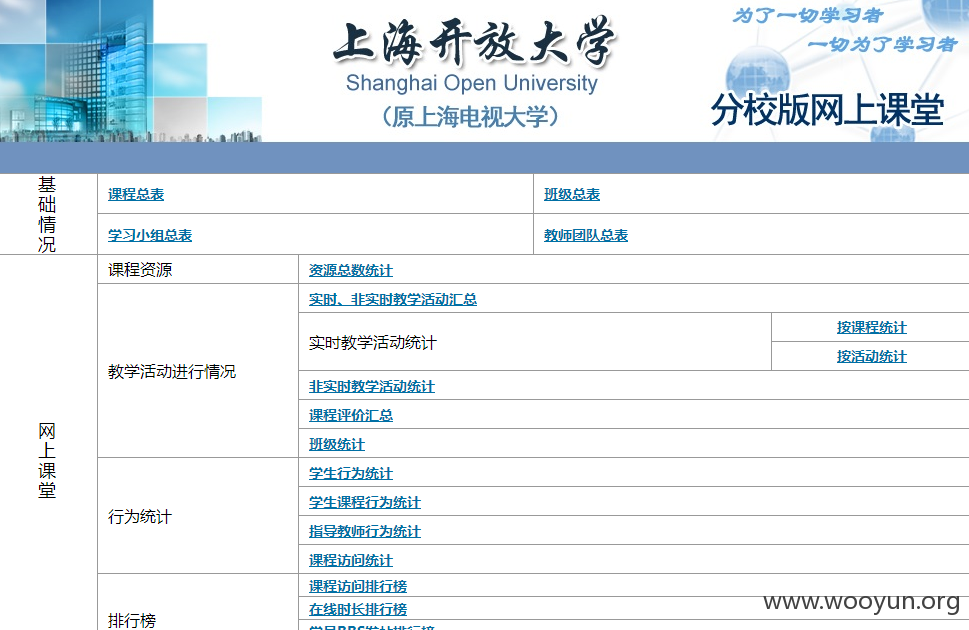Click the 分校版网上课堂 banner title

click(x=827, y=110)
